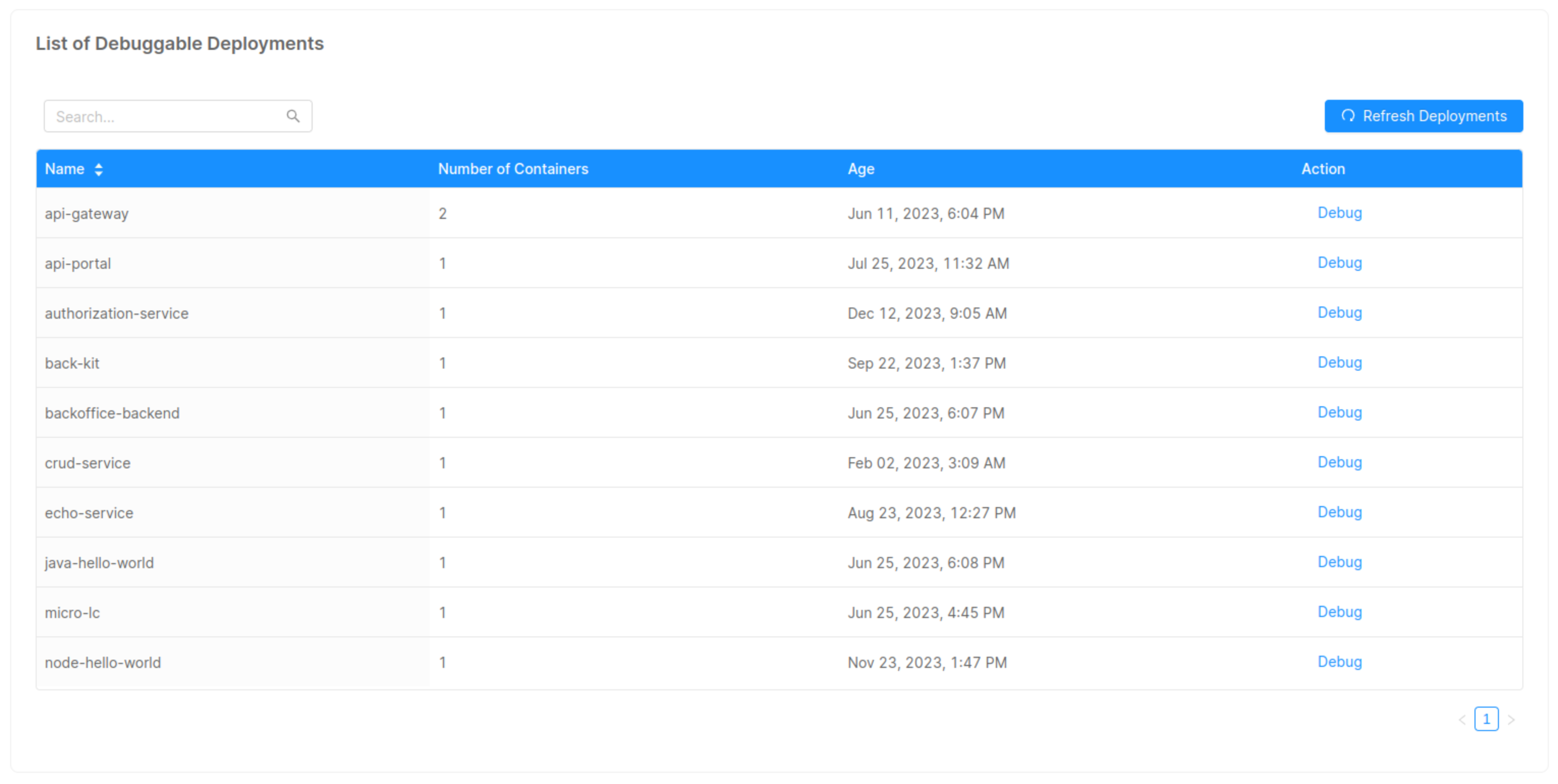Click the Number of Containers header

click(513, 170)
